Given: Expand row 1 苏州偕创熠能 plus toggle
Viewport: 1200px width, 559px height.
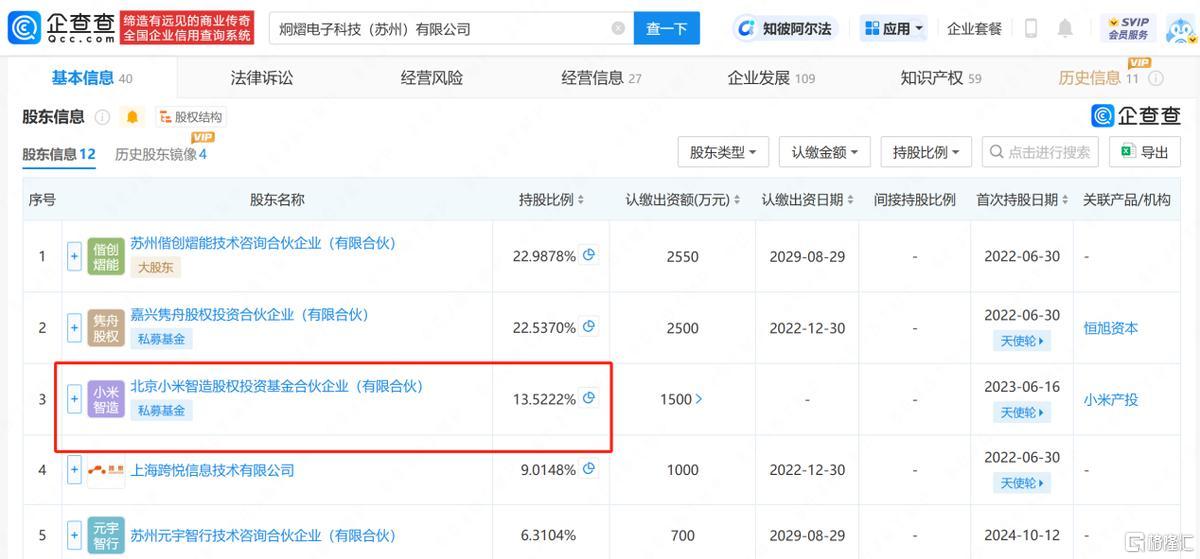Looking at the screenshot, I should (x=74, y=256).
